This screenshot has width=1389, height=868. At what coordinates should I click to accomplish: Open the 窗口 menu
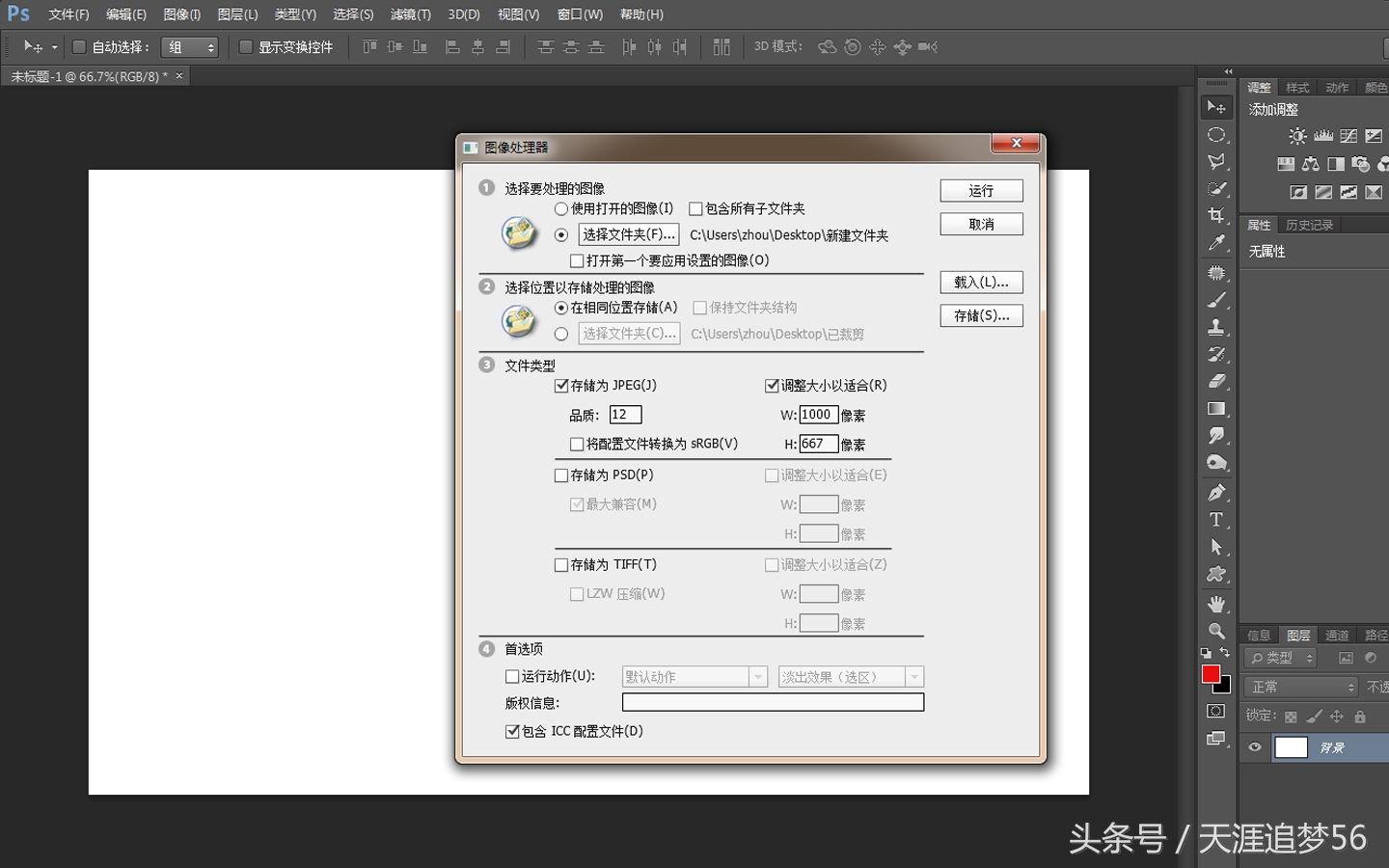tap(580, 14)
